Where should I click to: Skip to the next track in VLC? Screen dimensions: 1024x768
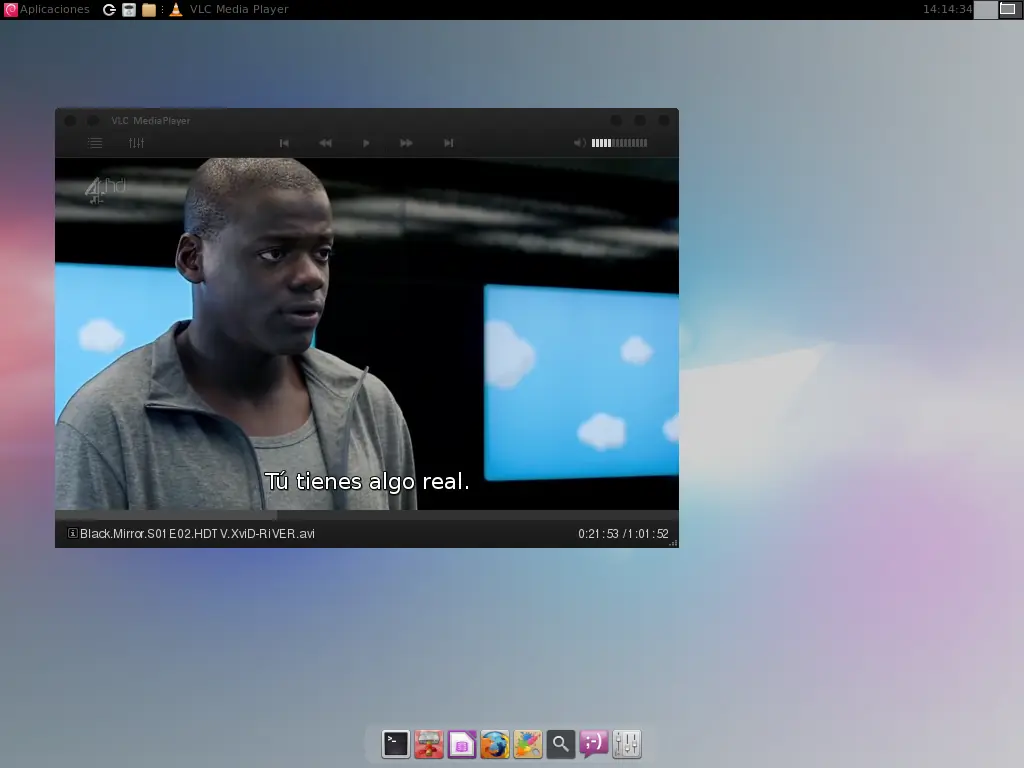click(449, 143)
